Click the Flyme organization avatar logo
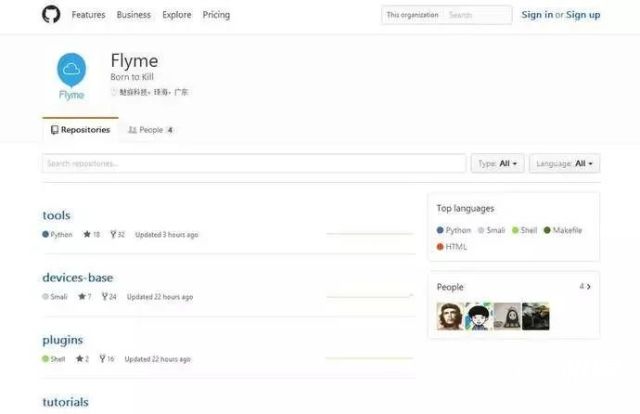The image size is (640, 414). 71,77
